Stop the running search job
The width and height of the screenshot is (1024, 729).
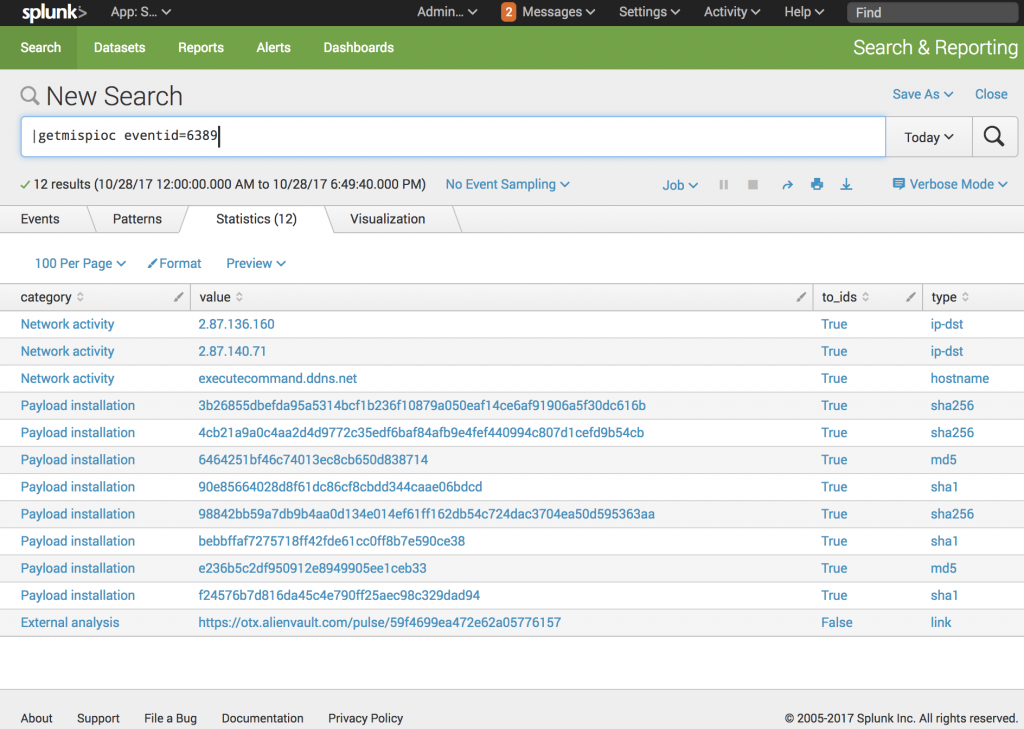(753, 185)
